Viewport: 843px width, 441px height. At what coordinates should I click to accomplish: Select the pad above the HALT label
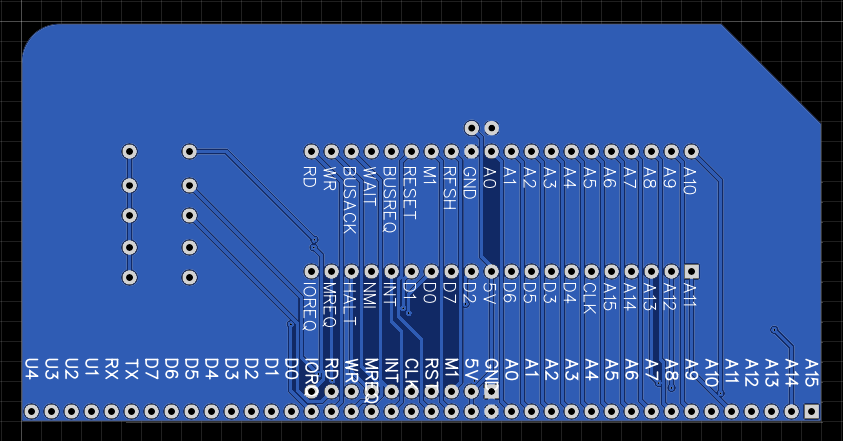pyautogui.click(x=351, y=272)
